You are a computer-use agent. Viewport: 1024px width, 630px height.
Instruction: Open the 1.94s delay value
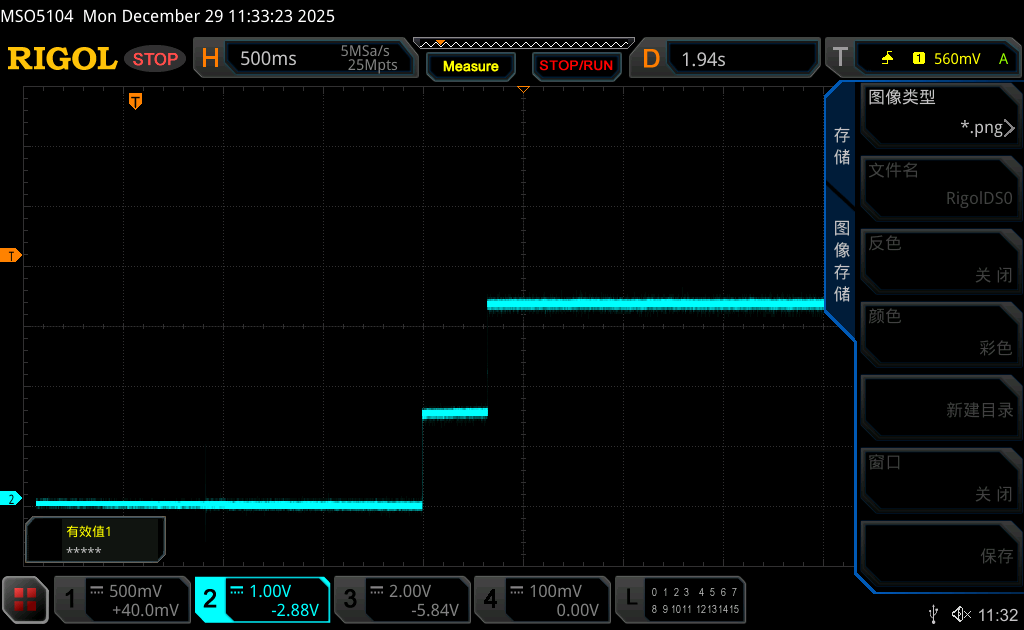click(703, 59)
